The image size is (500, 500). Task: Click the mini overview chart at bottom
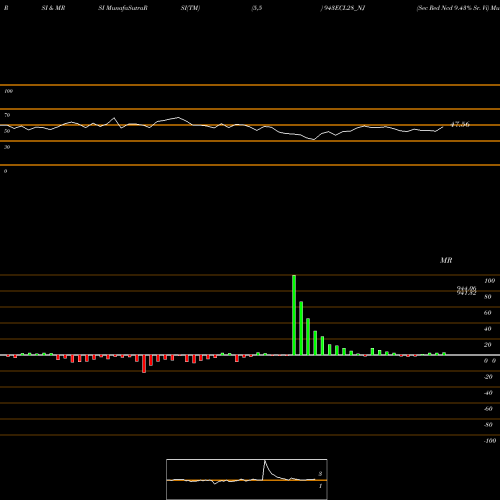pos(247,479)
